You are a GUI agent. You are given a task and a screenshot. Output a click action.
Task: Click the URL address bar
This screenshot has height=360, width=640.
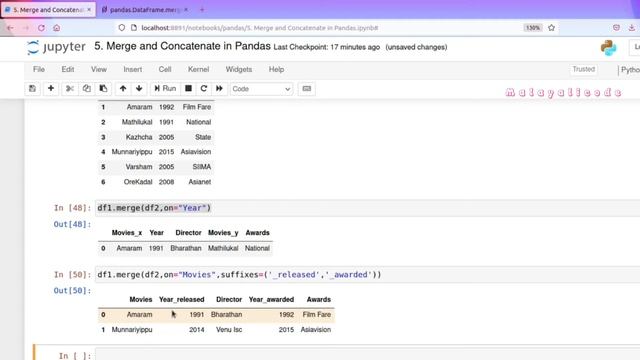tap(260, 28)
